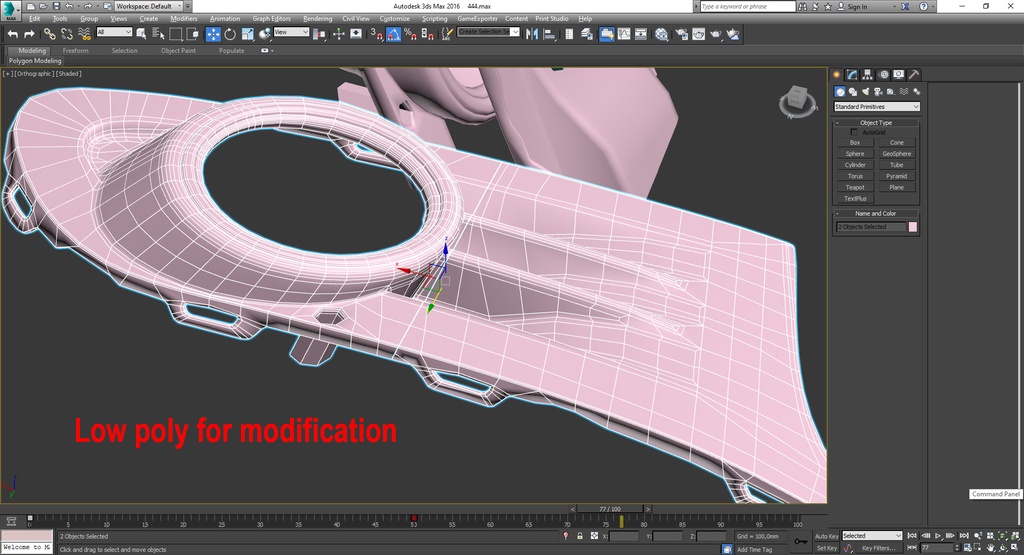This screenshot has width=1024, height=555.
Task: Switch to Object Paint ribbon tab
Action: [178, 50]
